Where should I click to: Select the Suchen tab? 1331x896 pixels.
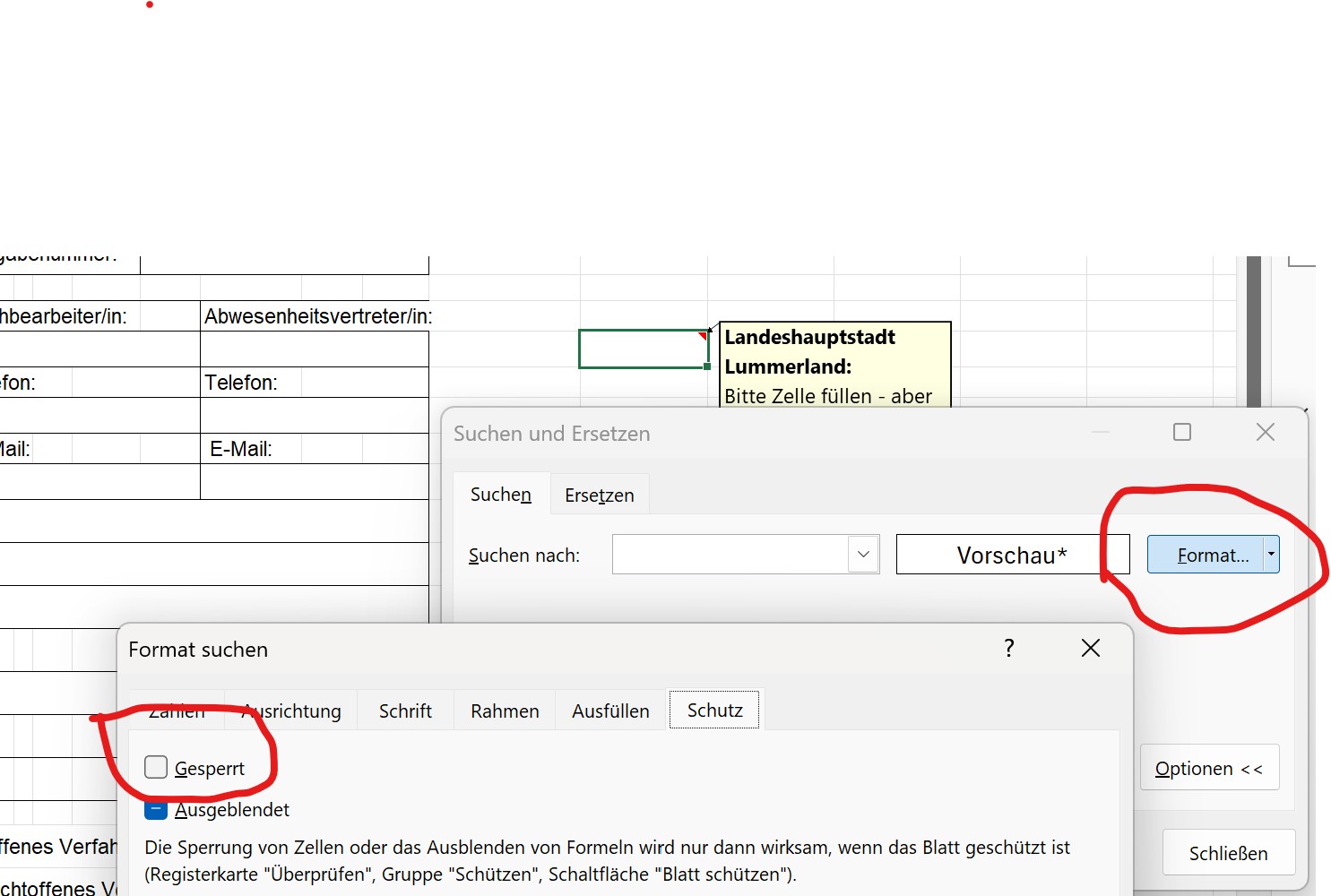501,495
